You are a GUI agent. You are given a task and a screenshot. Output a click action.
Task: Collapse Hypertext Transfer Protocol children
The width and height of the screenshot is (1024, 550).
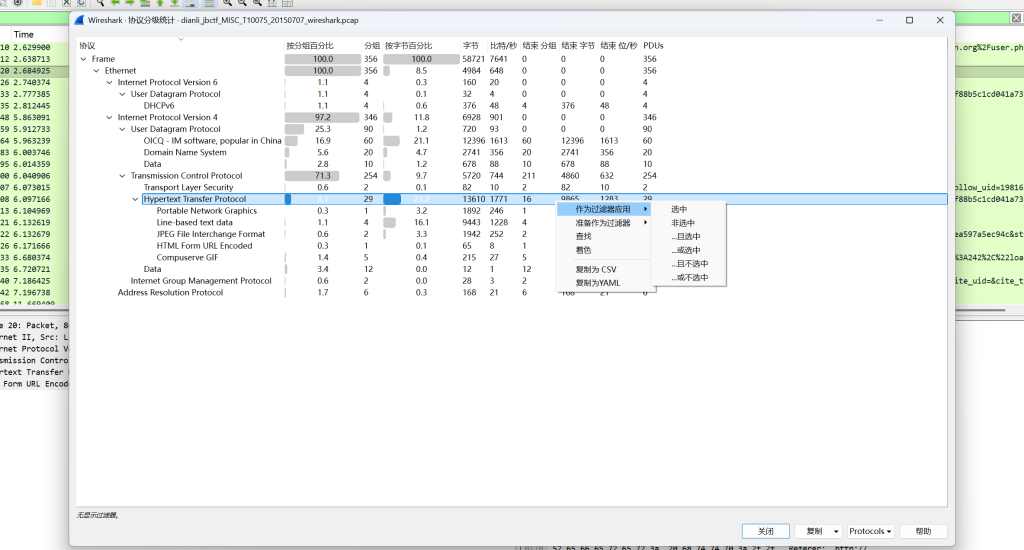[135, 199]
